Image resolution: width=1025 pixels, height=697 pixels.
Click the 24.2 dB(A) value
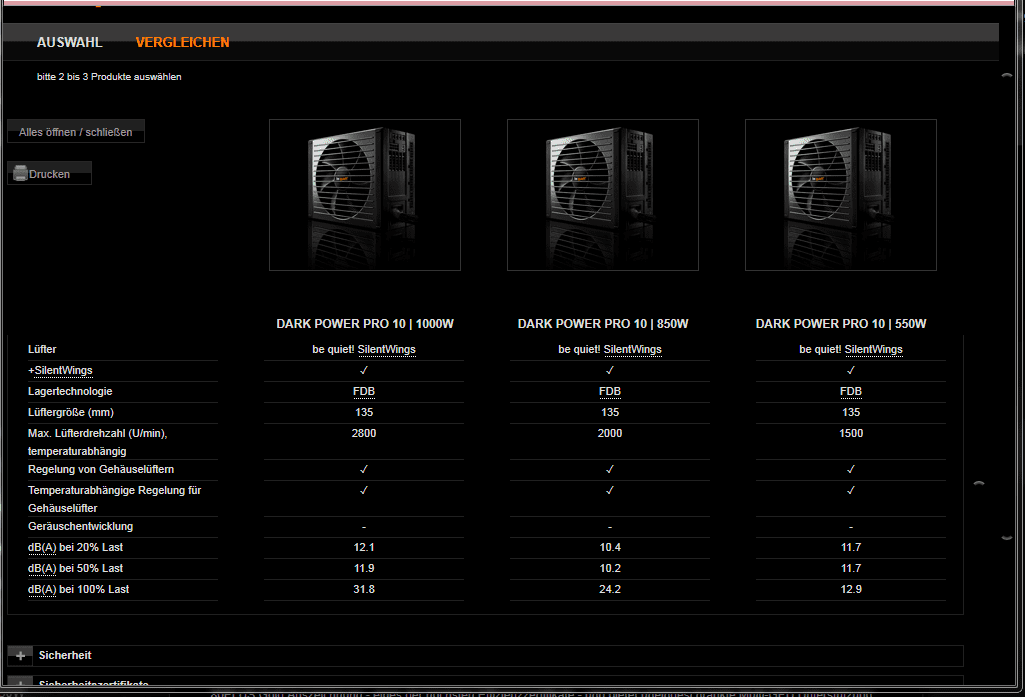(610, 589)
